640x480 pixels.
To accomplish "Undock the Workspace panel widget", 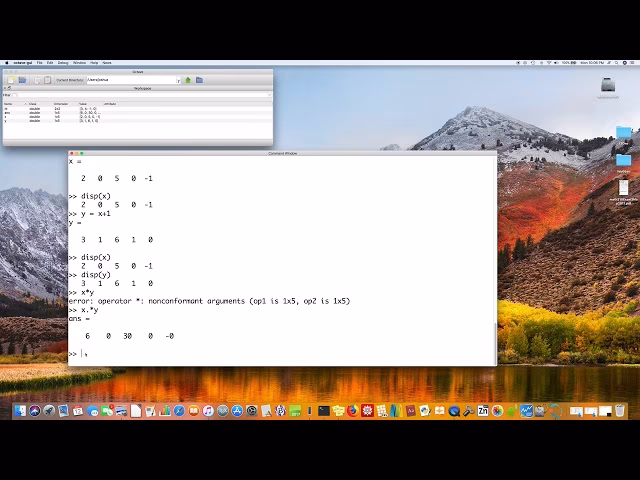I will (x=9, y=88).
